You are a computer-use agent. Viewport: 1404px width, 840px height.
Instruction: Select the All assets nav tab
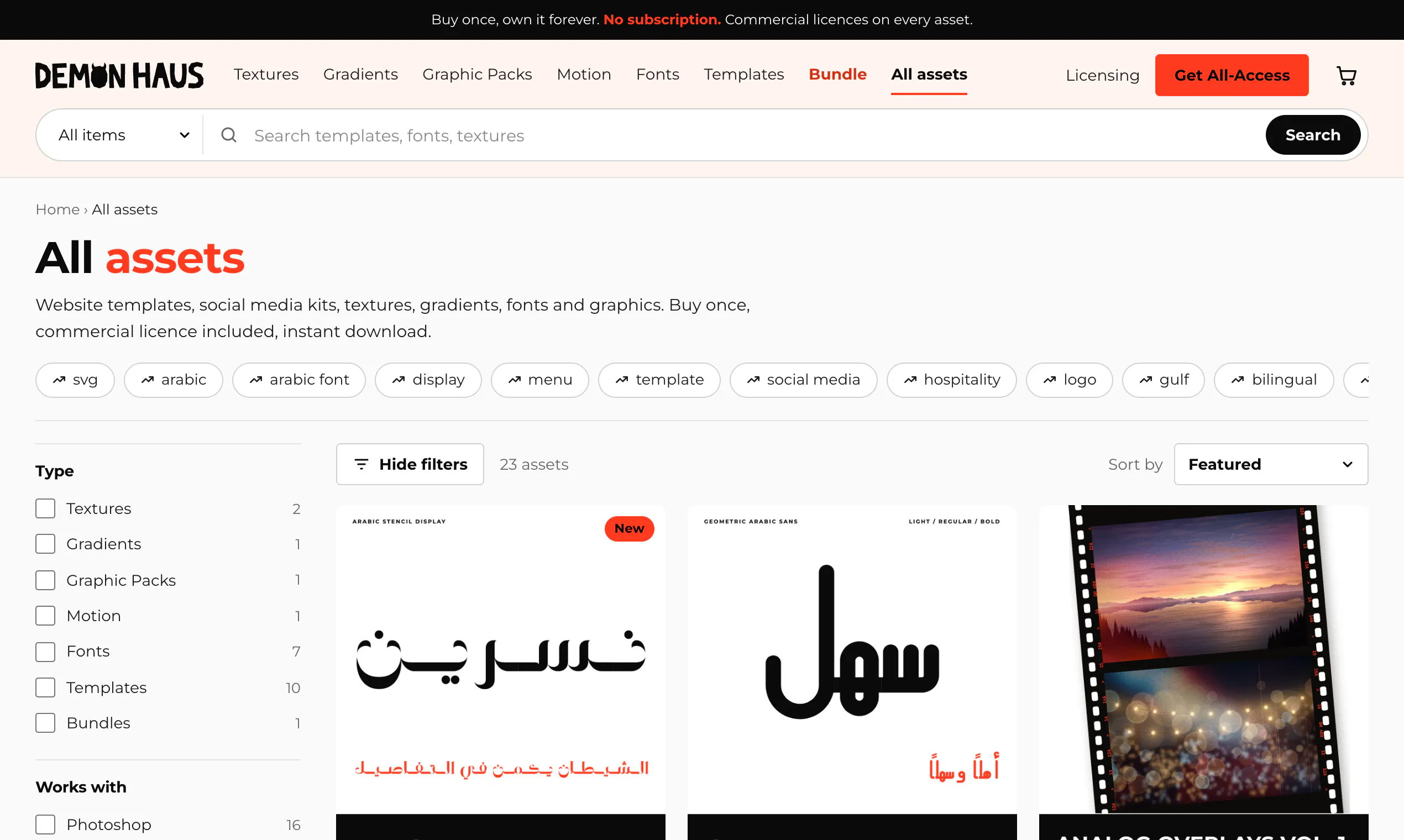click(x=929, y=74)
